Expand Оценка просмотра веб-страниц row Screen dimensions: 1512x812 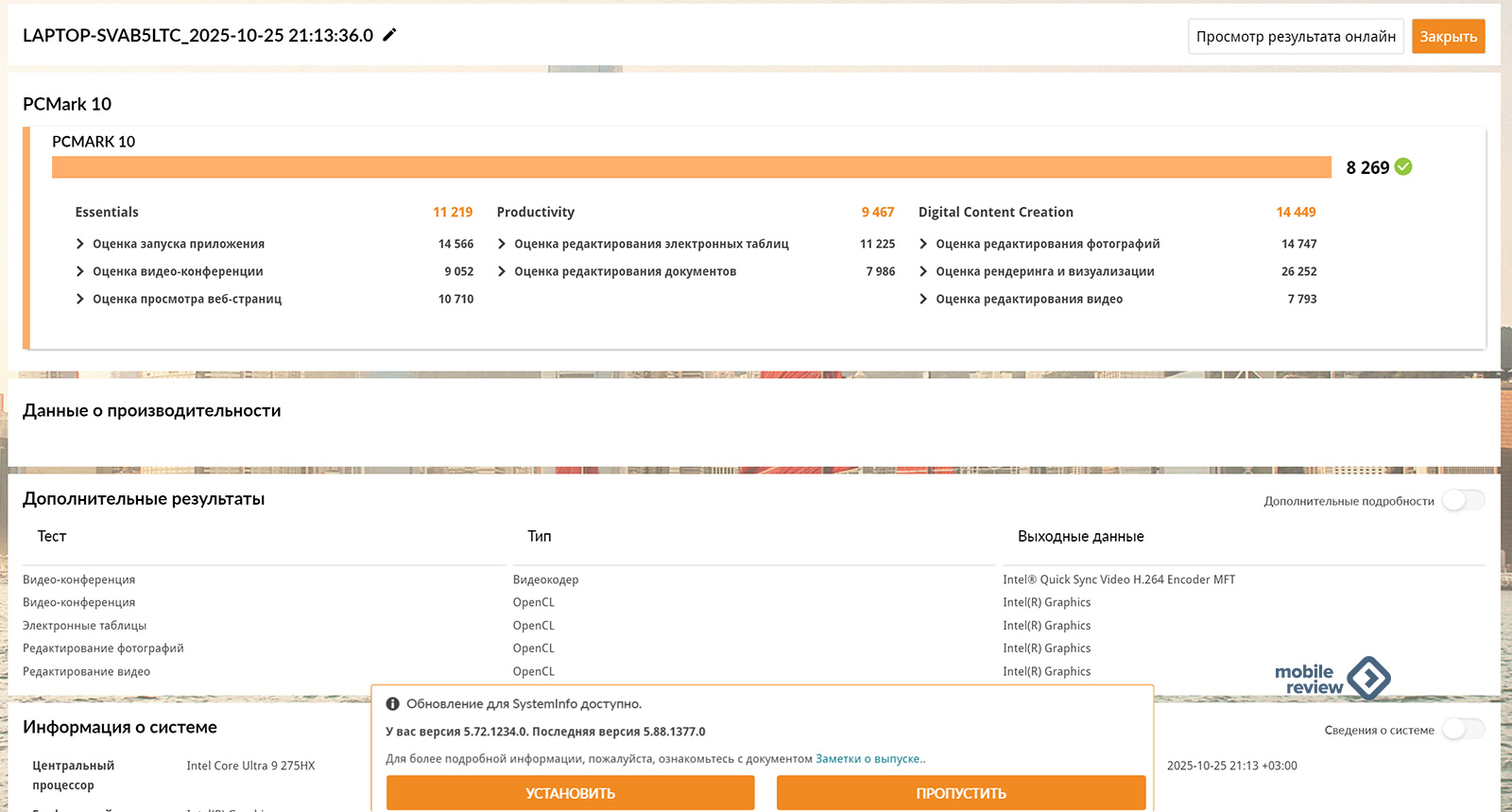80,299
